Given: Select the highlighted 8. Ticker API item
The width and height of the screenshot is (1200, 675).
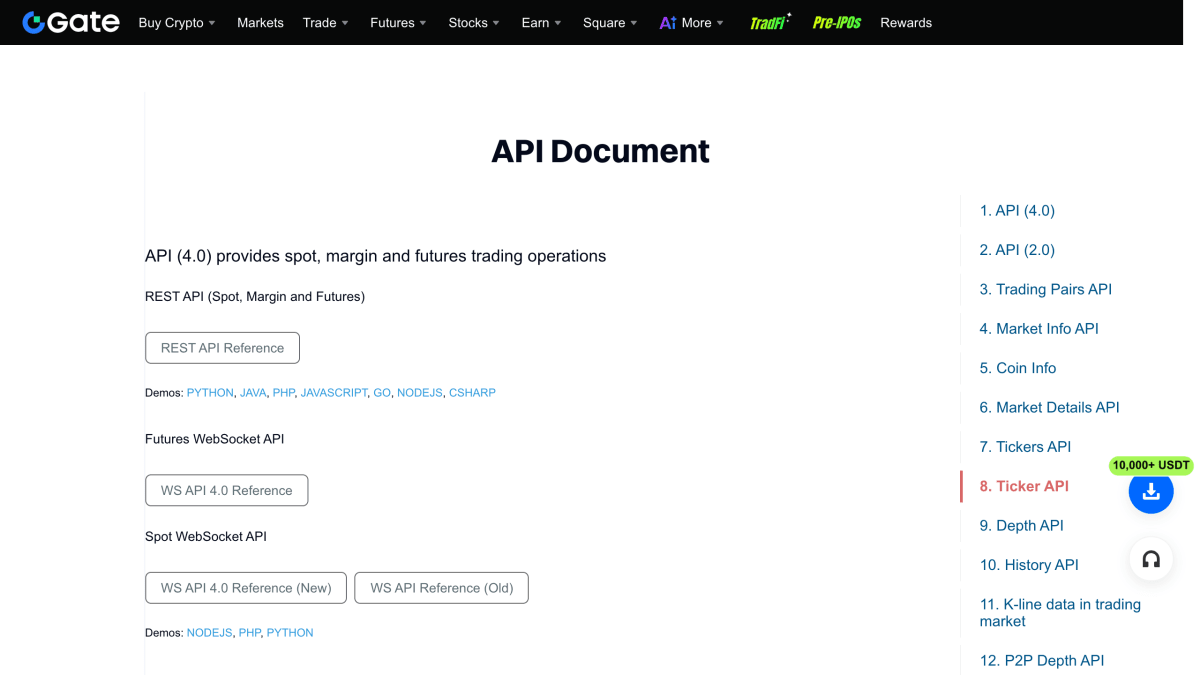Looking at the screenshot, I should point(1024,486).
